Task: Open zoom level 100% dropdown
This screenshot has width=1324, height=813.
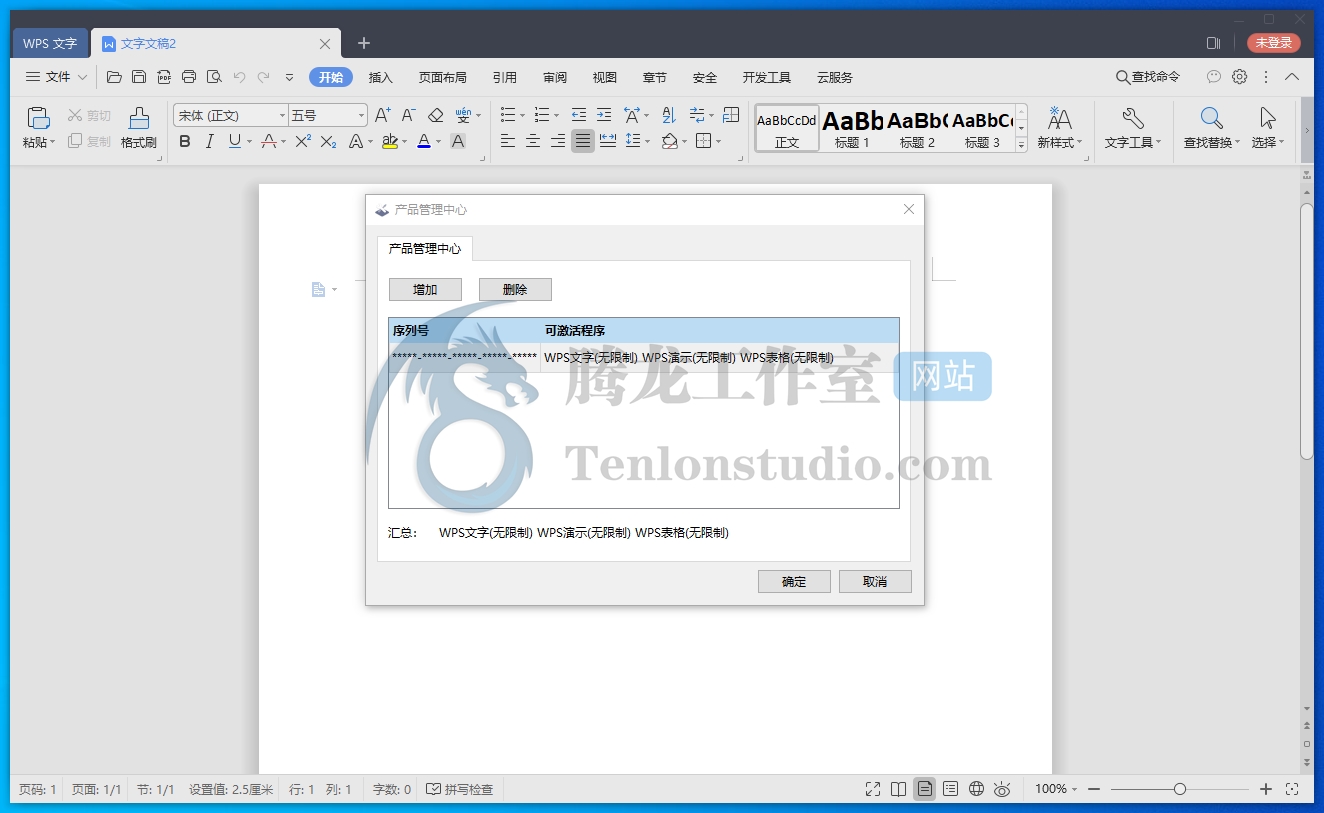Action: [1056, 789]
